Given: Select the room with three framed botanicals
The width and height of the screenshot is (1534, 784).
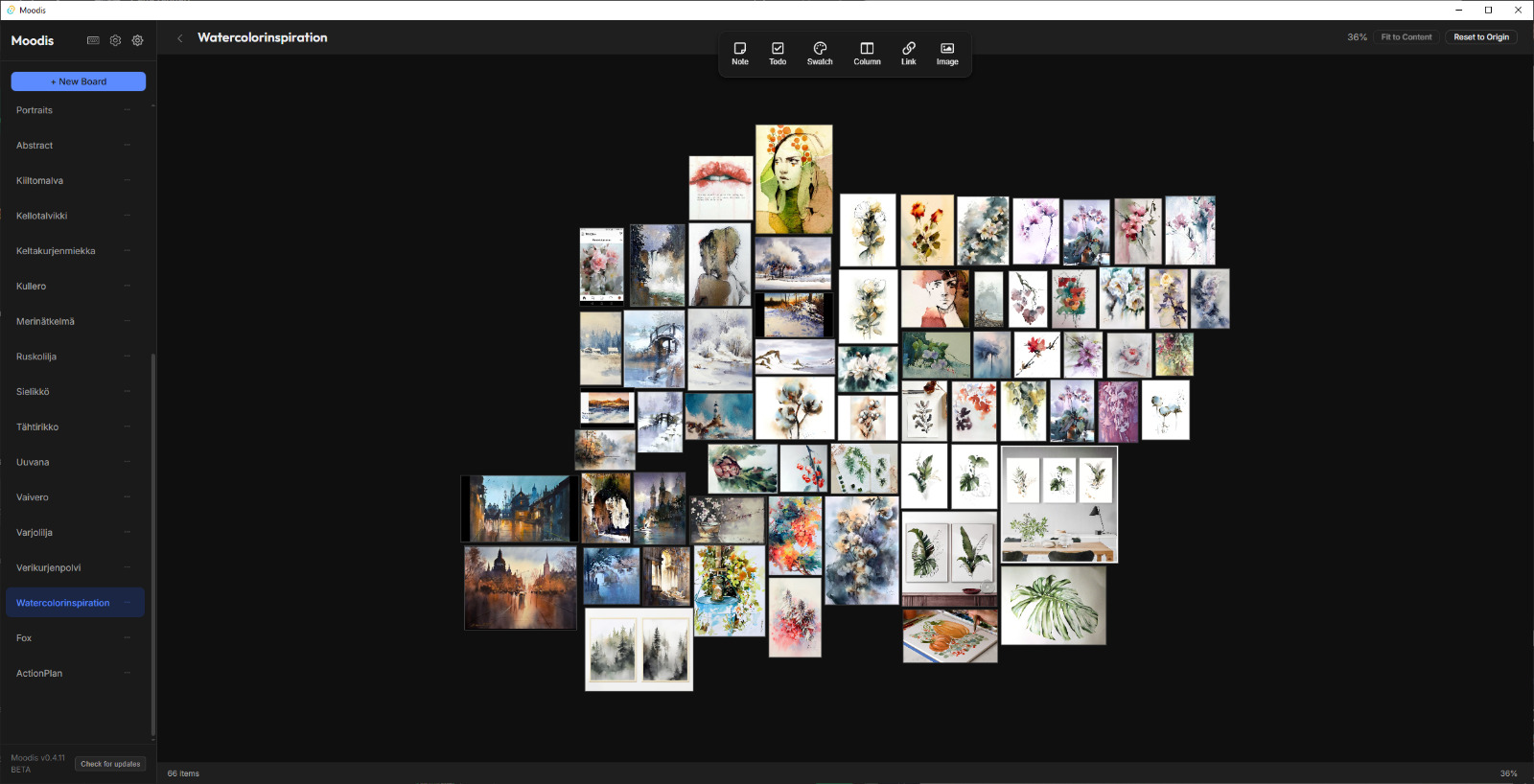Looking at the screenshot, I should [1059, 504].
